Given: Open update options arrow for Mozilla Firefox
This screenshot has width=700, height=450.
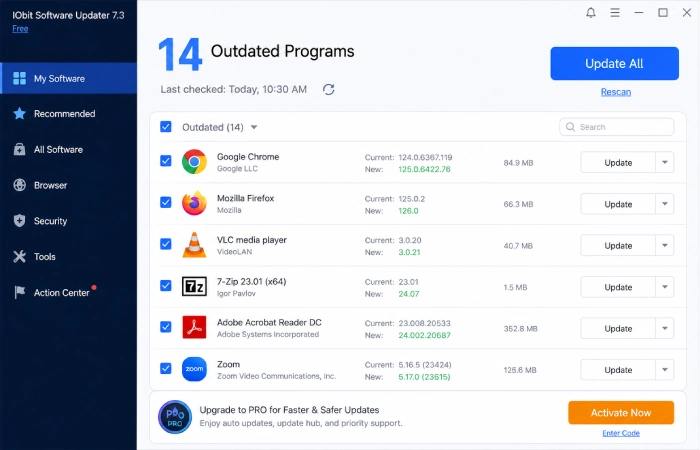Looking at the screenshot, I should point(665,204).
